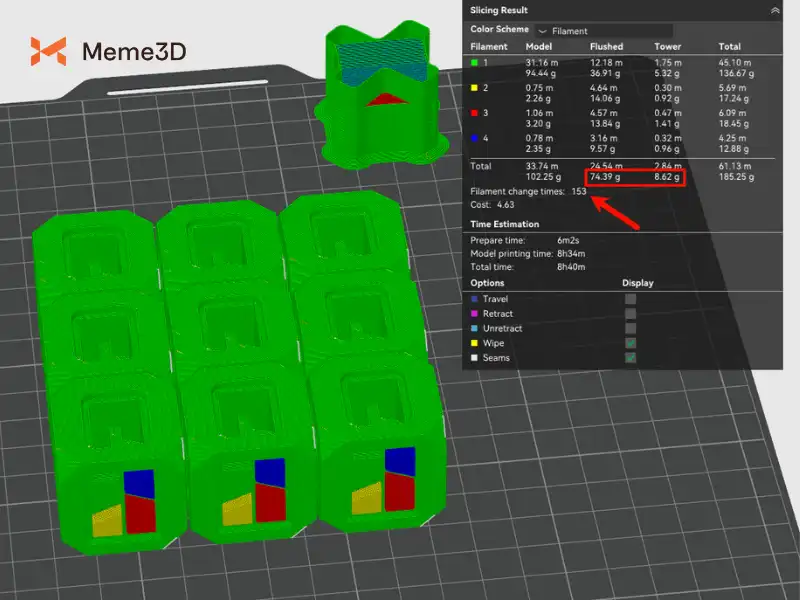Click the Tower column header
The height and width of the screenshot is (600, 800).
(667, 47)
